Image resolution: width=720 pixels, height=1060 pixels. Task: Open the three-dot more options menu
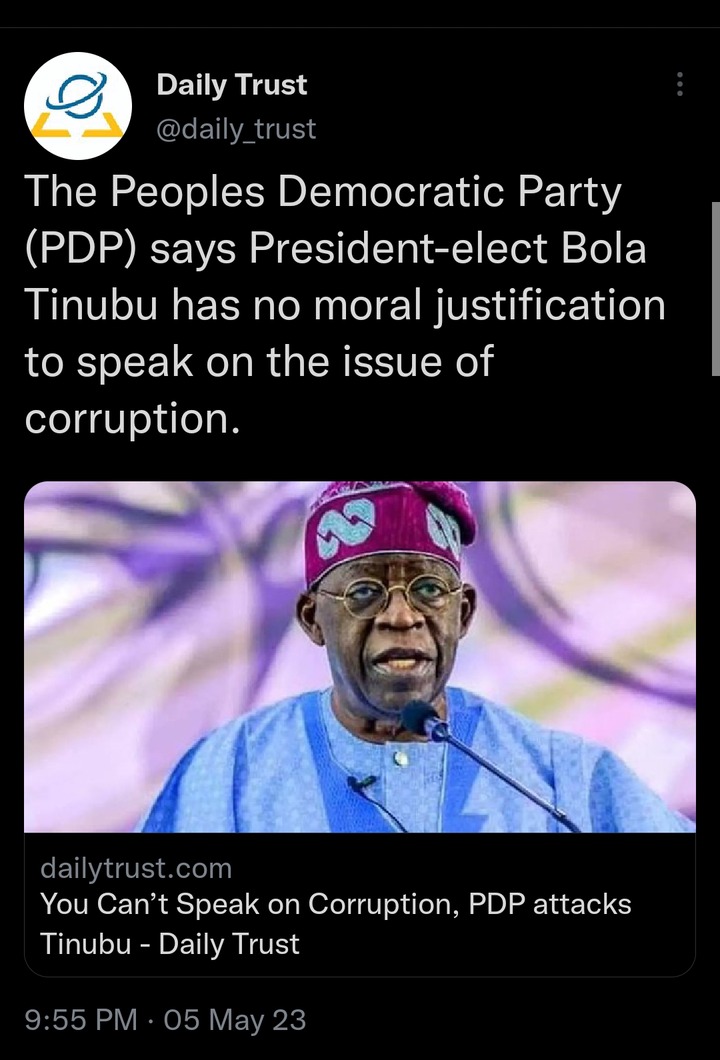tap(679, 85)
